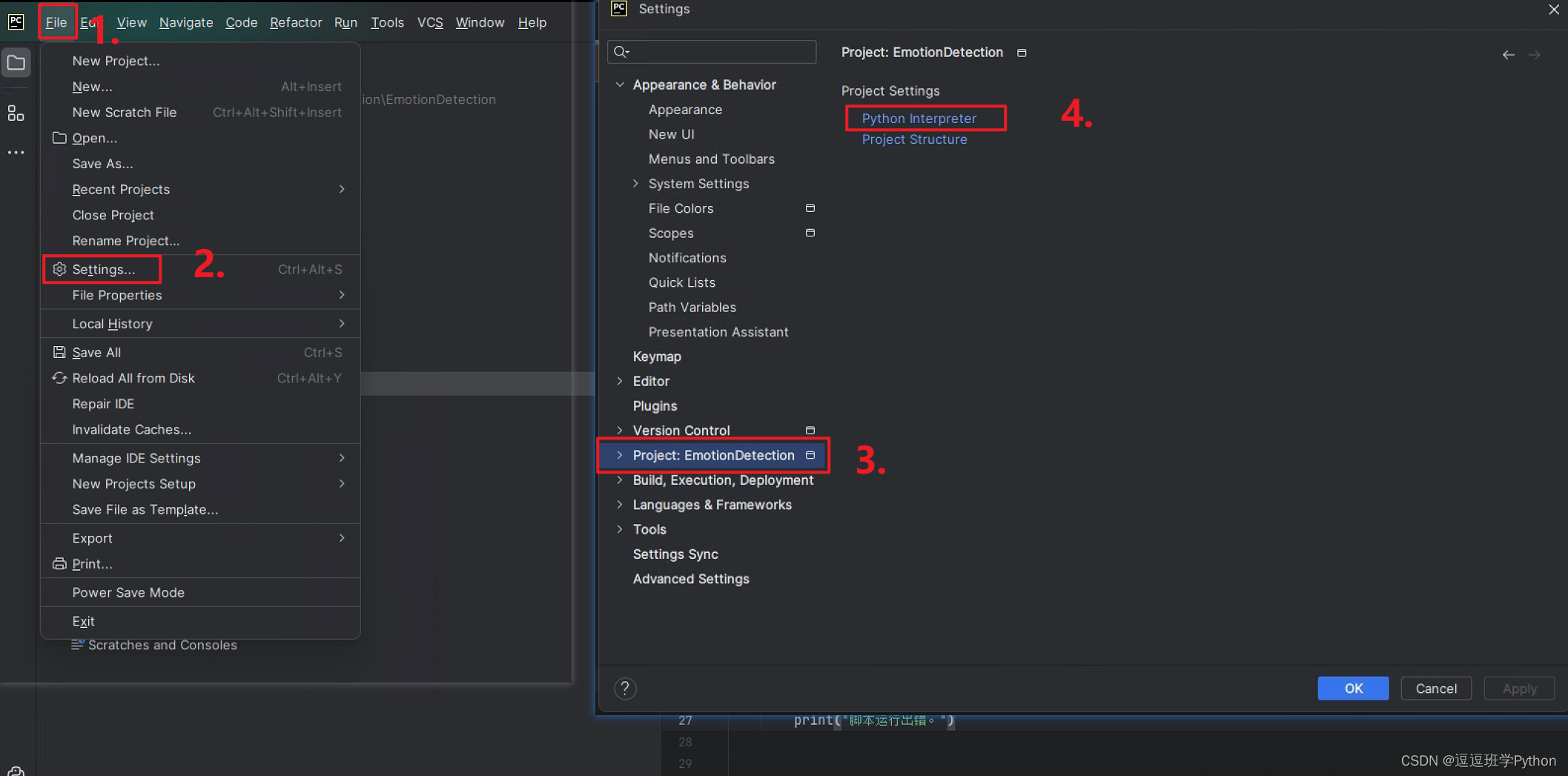Click the Reload All from Disk entry
This screenshot has width=1568, height=776.
pos(133,379)
